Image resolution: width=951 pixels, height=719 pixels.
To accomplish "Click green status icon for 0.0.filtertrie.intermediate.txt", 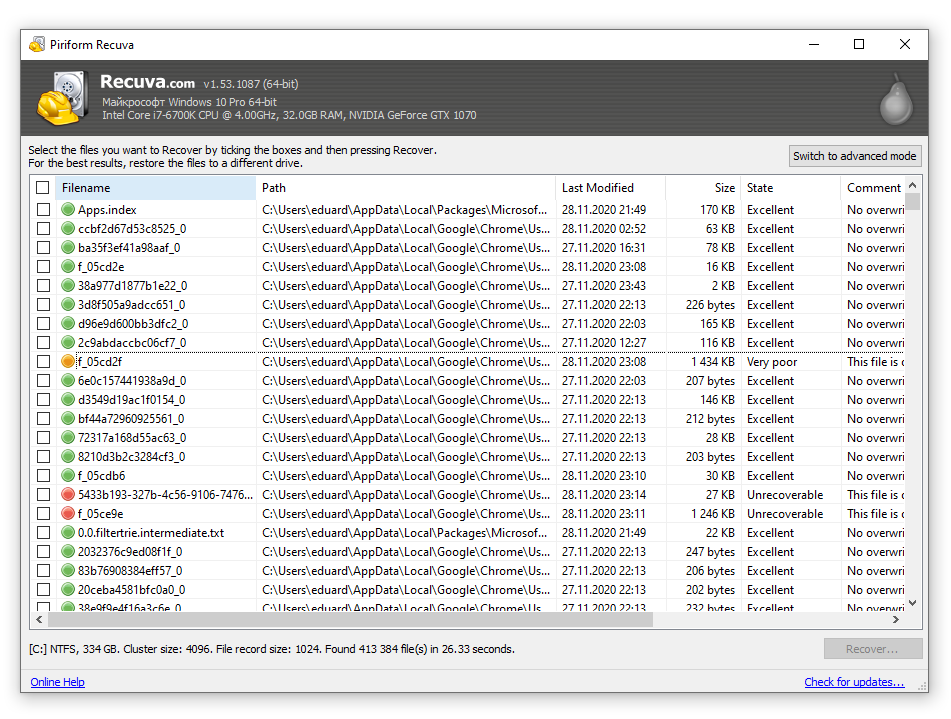I will (x=68, y=533).
